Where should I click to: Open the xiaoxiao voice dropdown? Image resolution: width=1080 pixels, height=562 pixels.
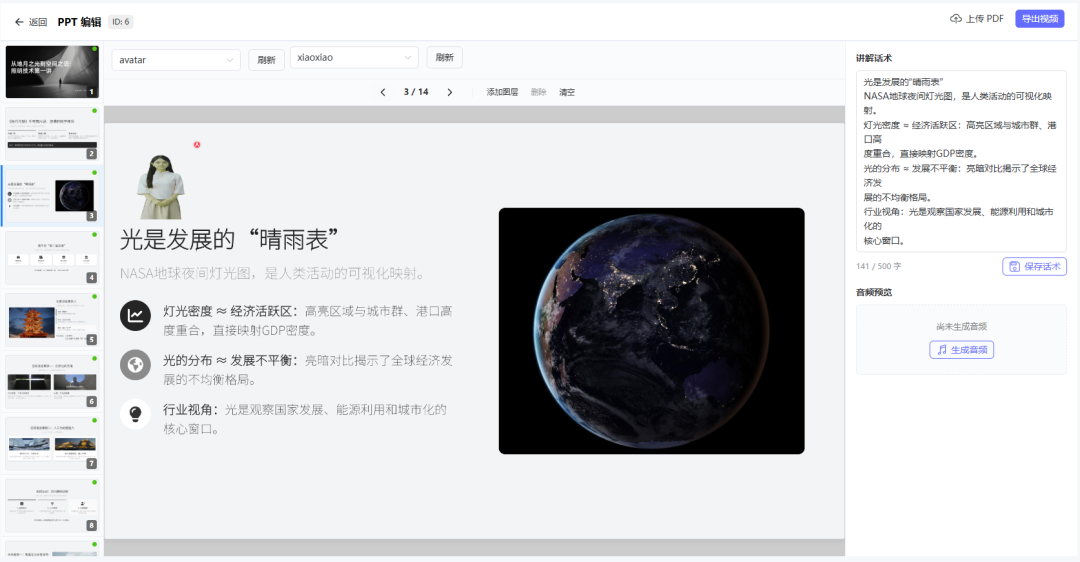point(354,57)
